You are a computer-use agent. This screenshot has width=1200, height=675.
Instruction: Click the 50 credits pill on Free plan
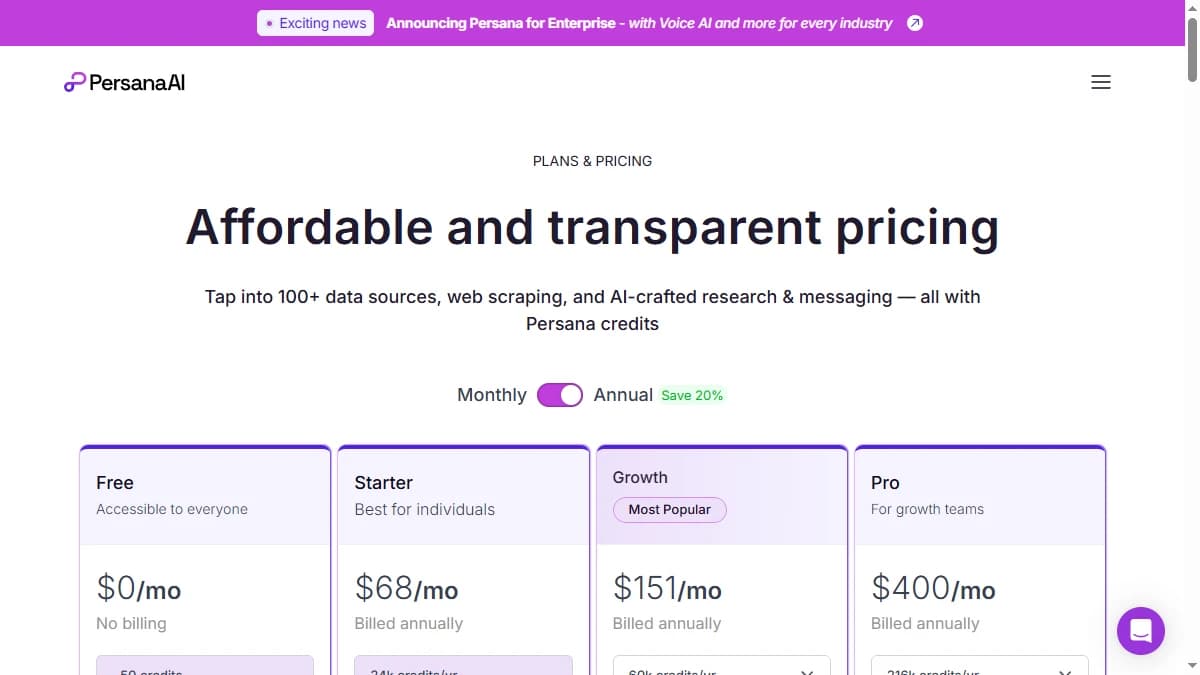pyautogui.click(x=204, y=668)
